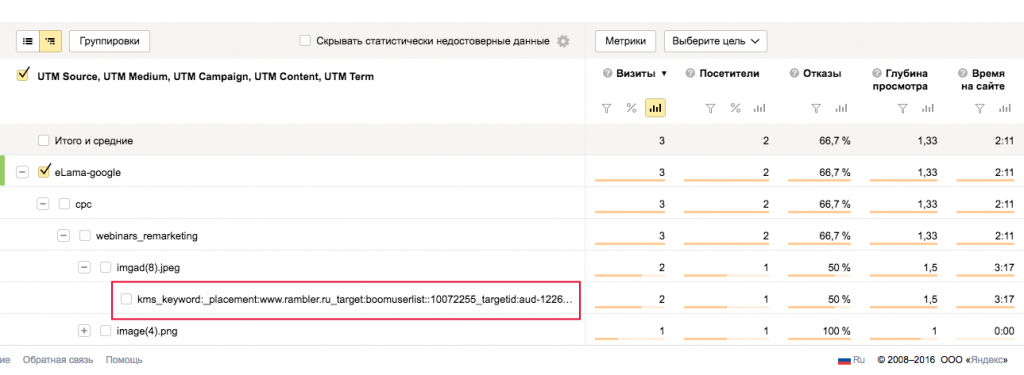
Task: Click the 0:00 time value for image(4).png
Action: click(x=1005, y=331)
